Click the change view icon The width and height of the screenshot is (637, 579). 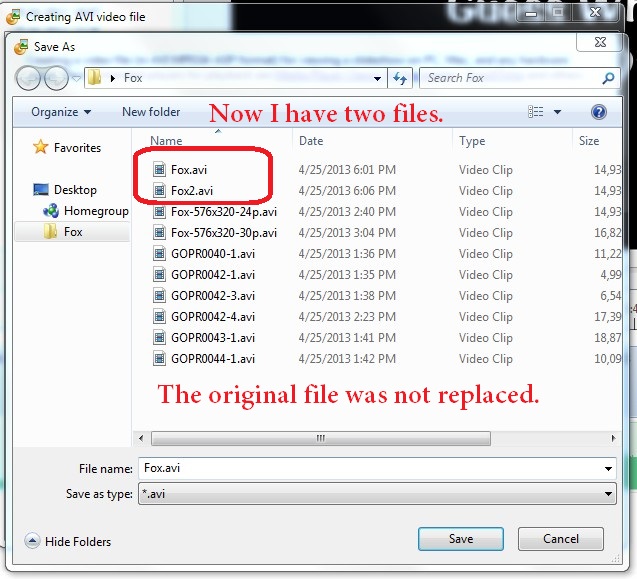coord(535,112)
